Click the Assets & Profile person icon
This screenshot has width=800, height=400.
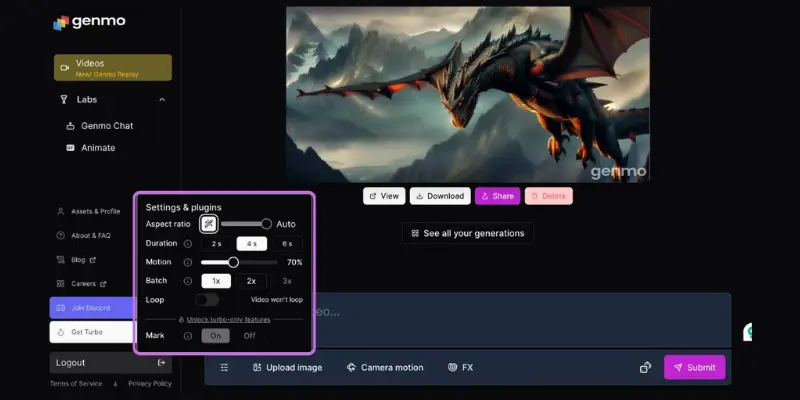point(61,211)
